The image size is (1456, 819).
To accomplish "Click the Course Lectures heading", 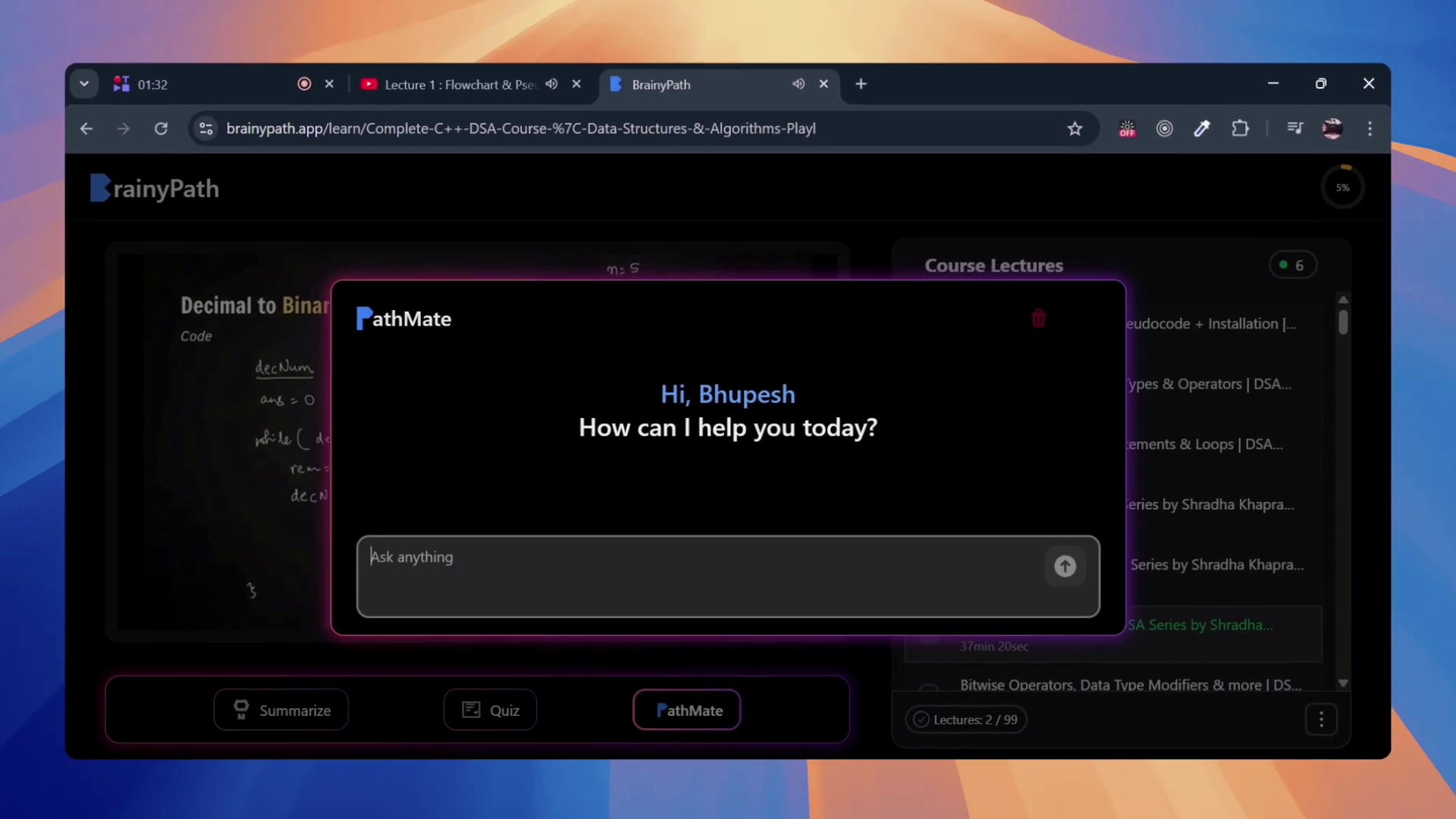I will pyautogui.click(x=993, y=265).
